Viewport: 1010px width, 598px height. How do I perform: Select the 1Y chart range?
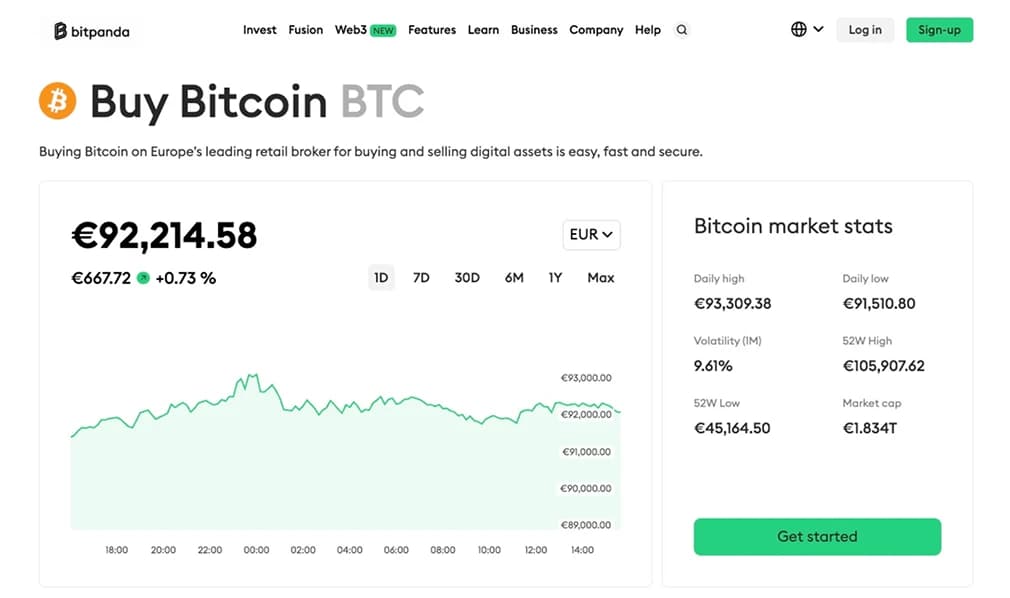point(555,277)
